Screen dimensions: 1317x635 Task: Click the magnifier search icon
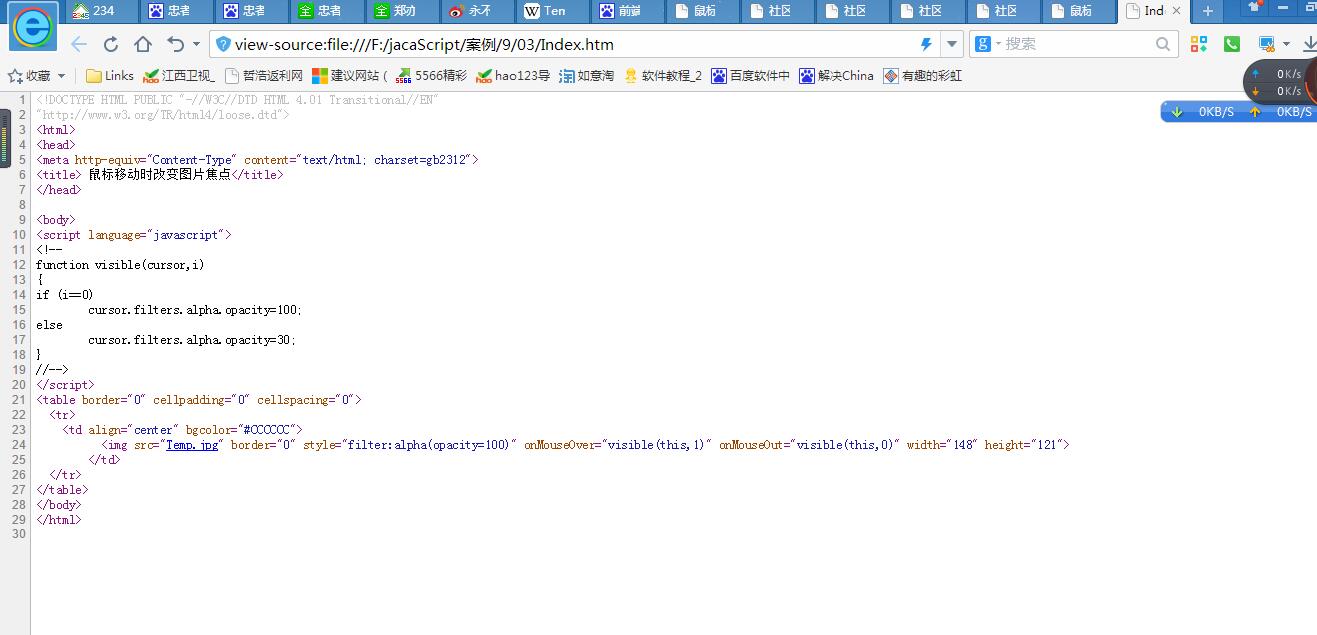tap(1163, 44)
